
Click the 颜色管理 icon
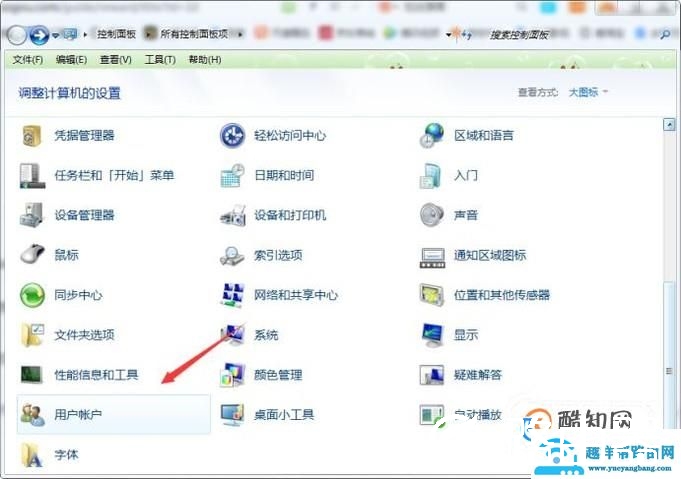tap(233, 375)
